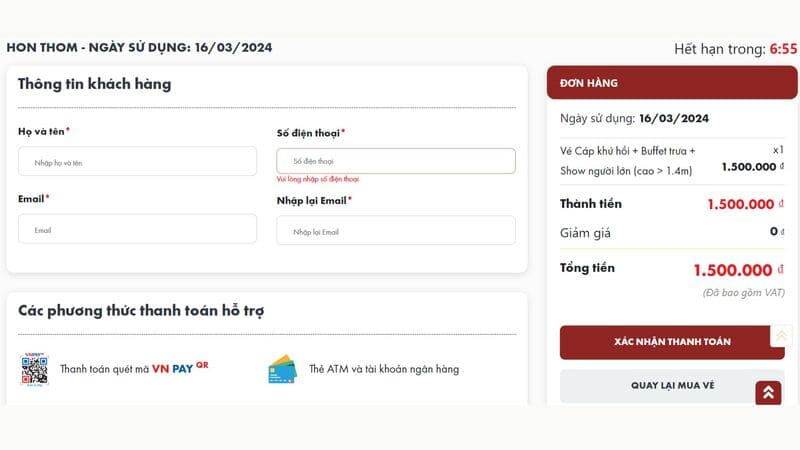Focus the Email input box
This screenshot has width=800, height=450.
[137, 229]
